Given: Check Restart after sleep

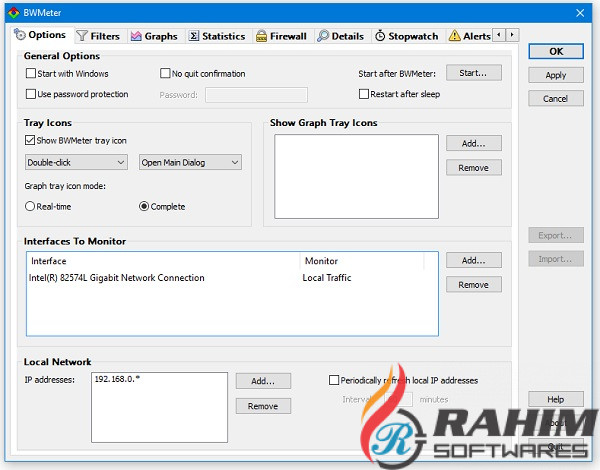Looking at the screenshot, I should pos(364,94).
